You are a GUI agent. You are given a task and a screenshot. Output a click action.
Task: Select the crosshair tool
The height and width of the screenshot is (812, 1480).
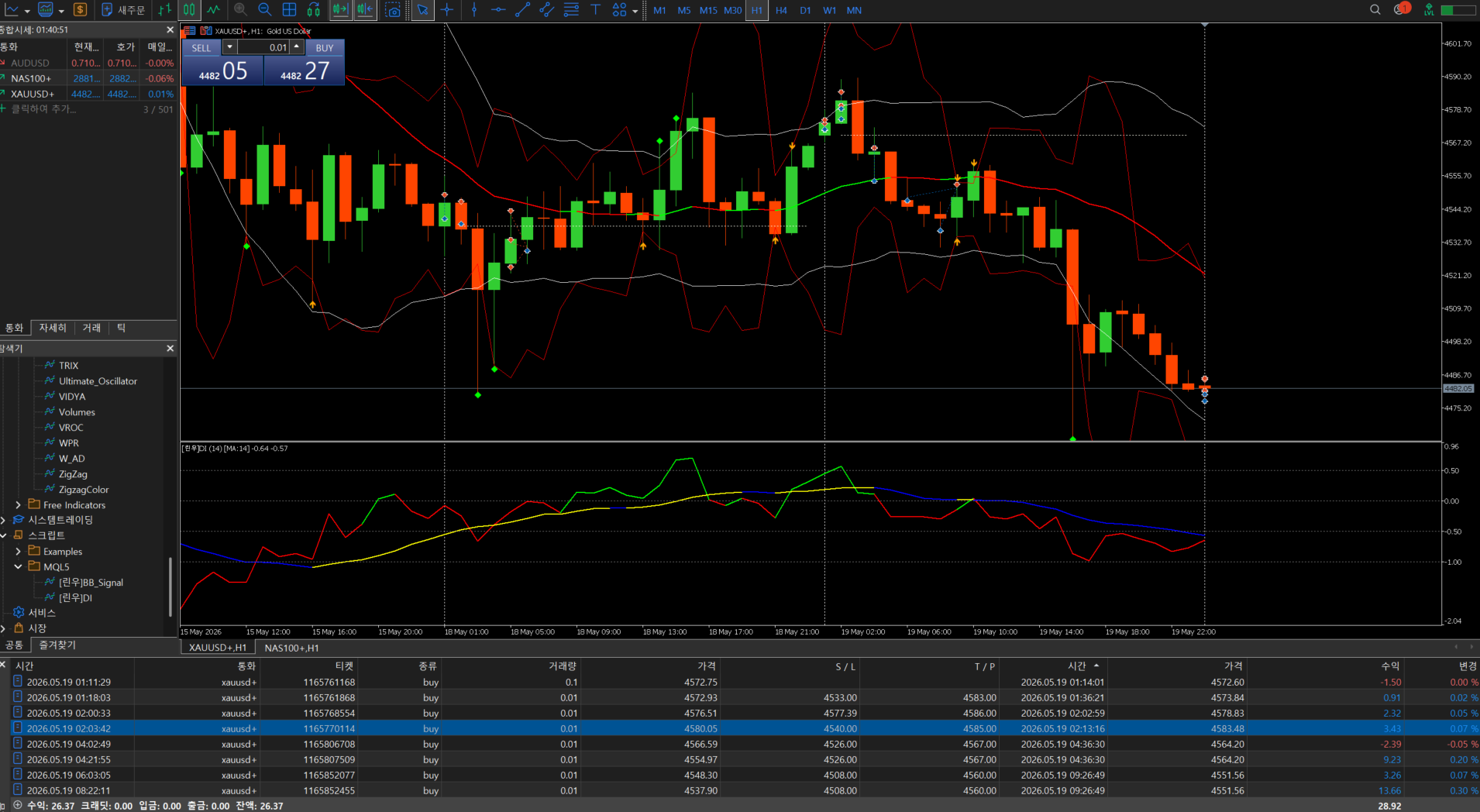click(447, 10)
